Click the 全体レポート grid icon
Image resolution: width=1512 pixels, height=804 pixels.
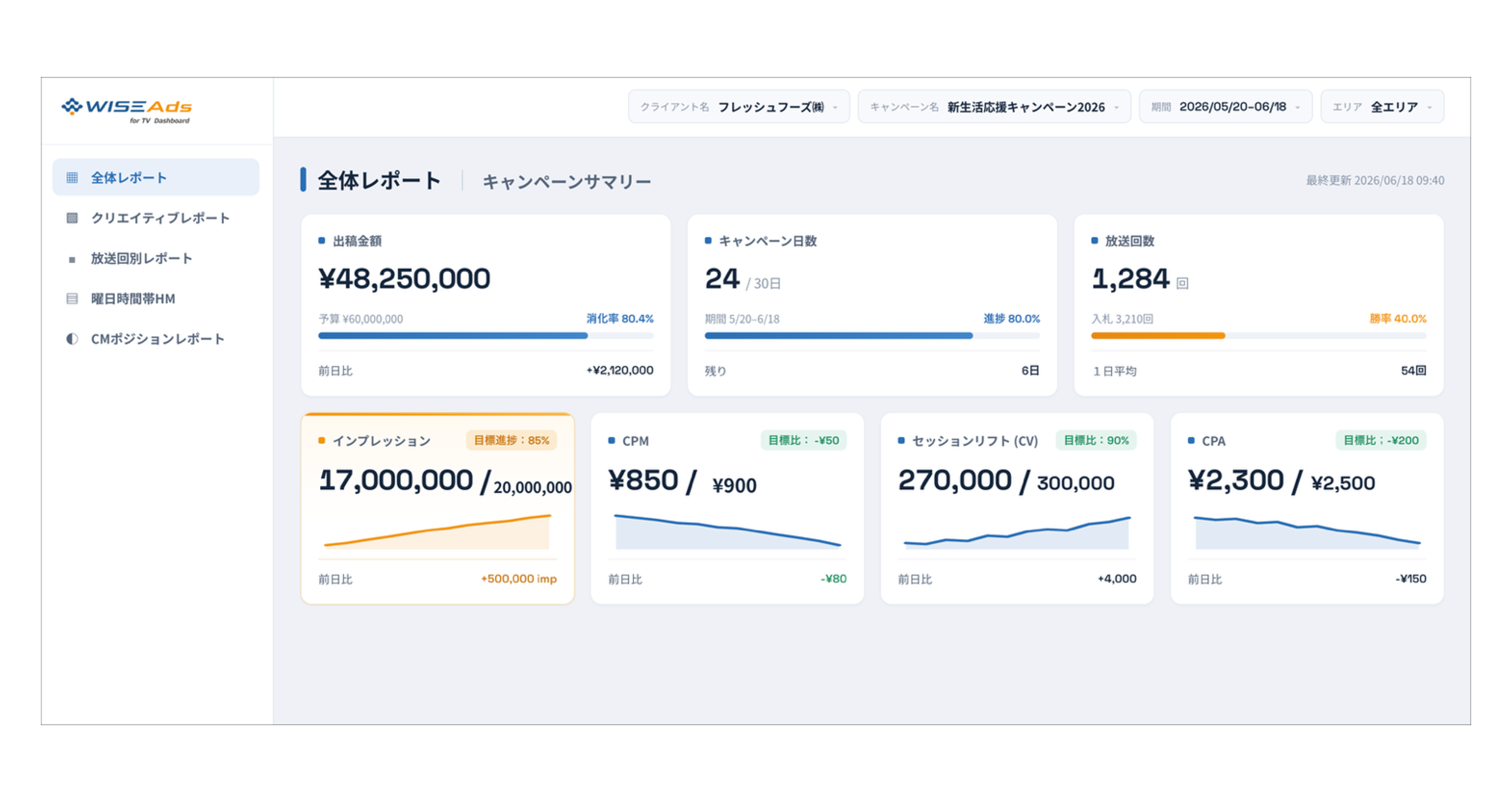(72, 178)
